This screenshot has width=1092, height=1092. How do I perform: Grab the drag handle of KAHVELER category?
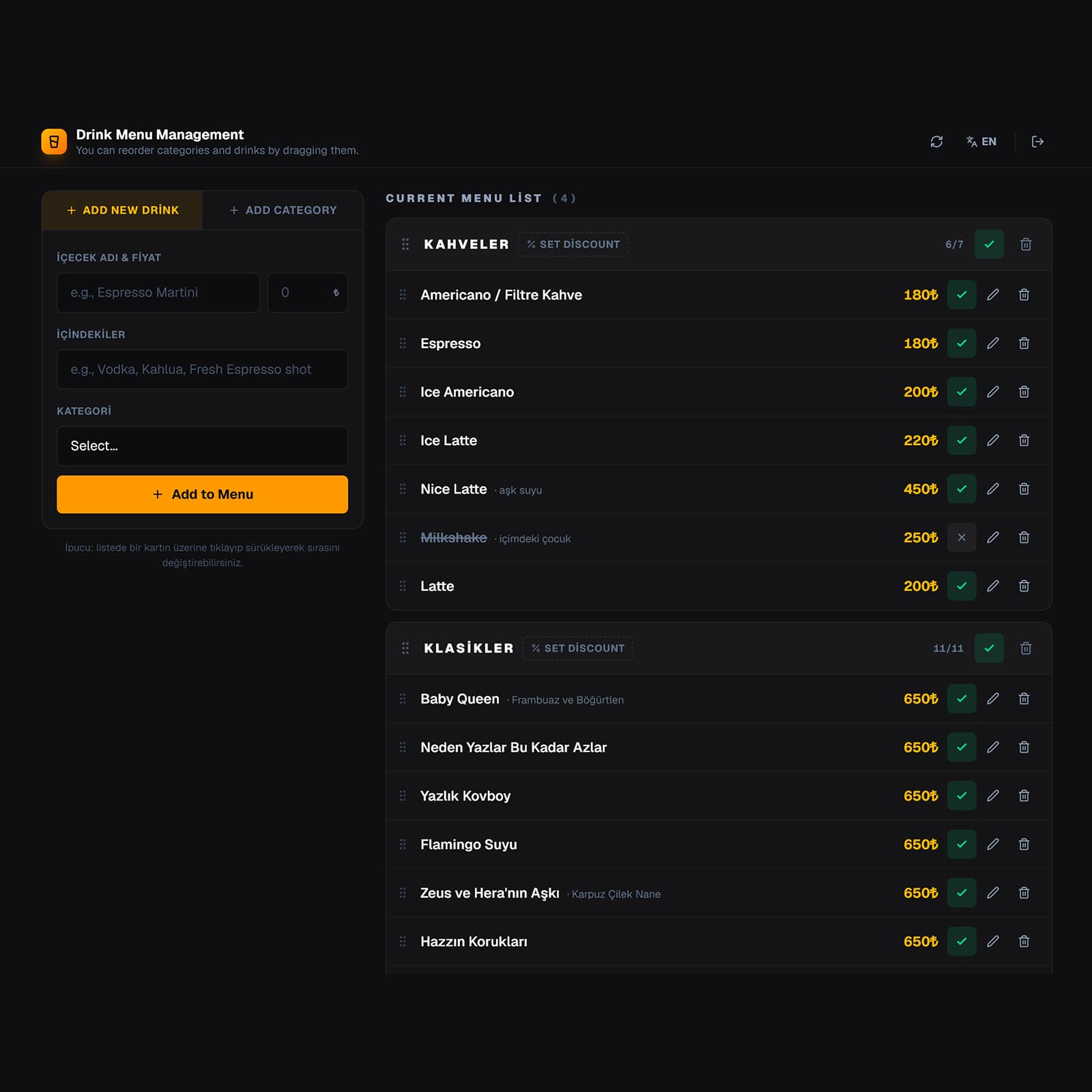[x=405, y=244]
